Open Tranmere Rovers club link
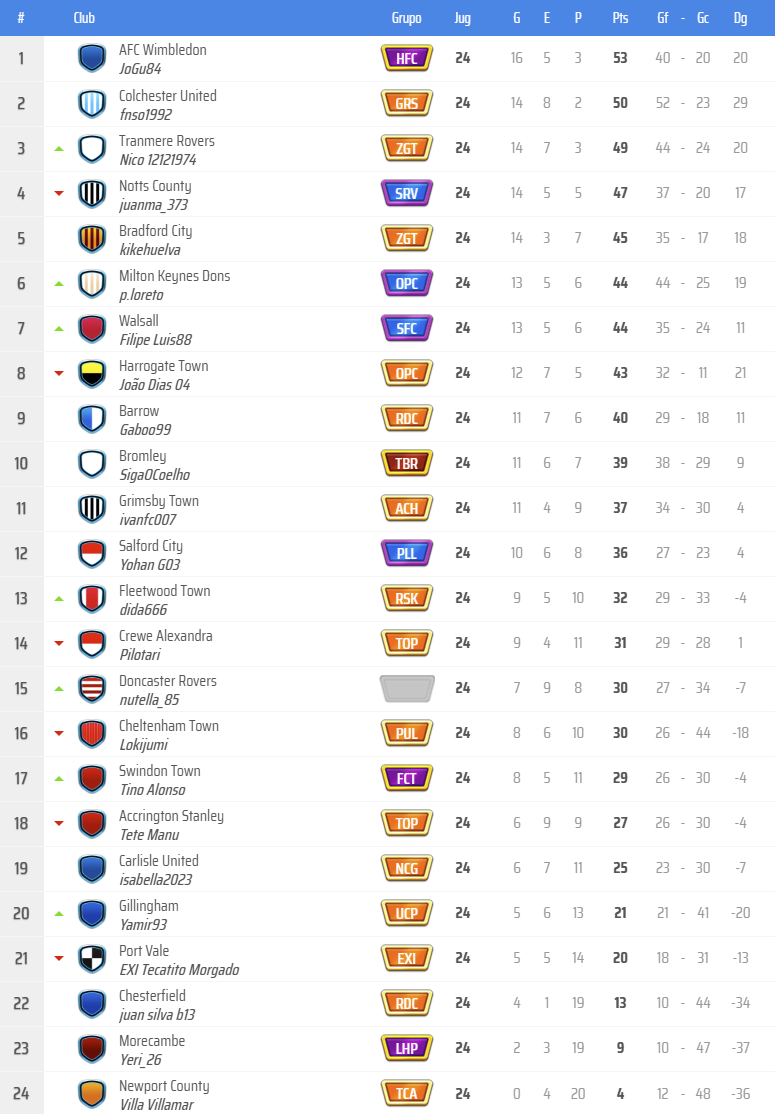 166,140
